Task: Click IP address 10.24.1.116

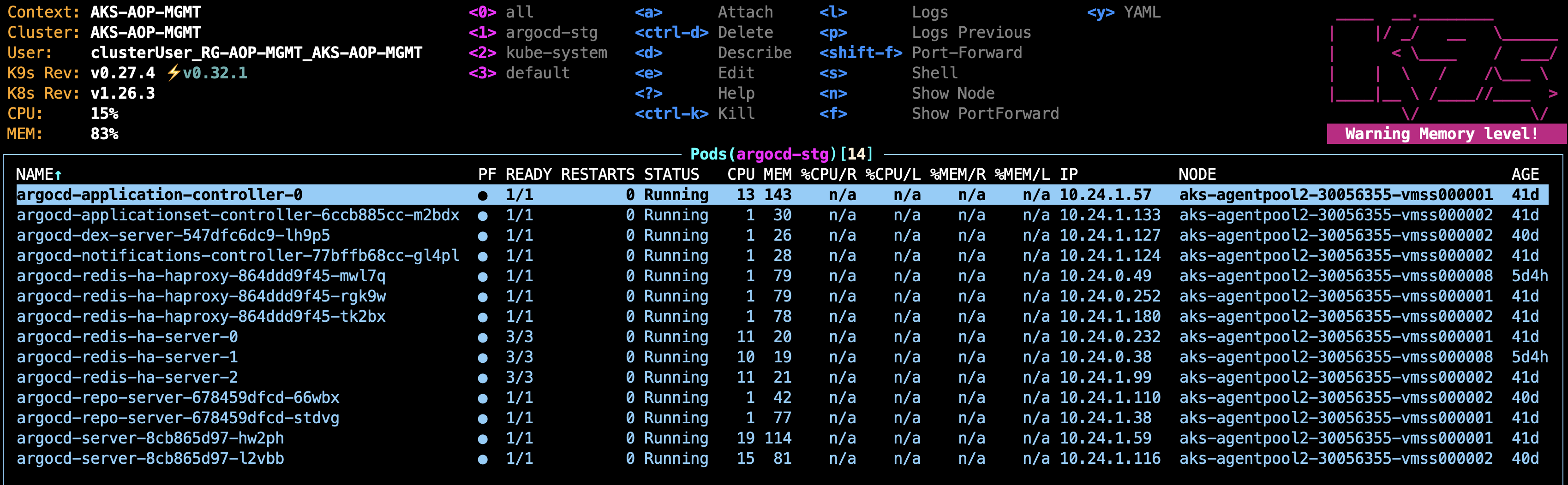Action: click(1110, 458)
